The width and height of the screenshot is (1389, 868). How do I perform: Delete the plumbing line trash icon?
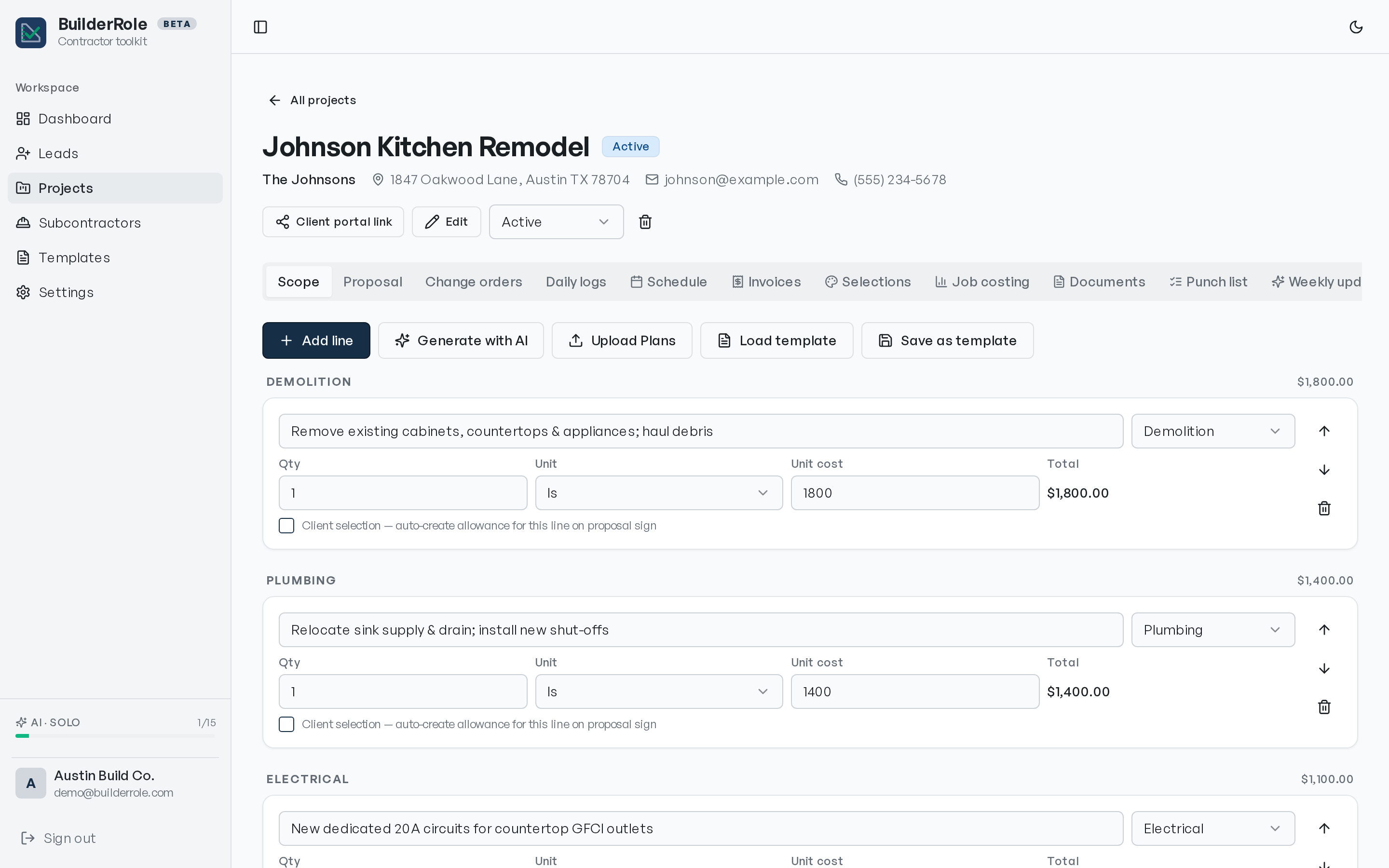coord(1324,706)
